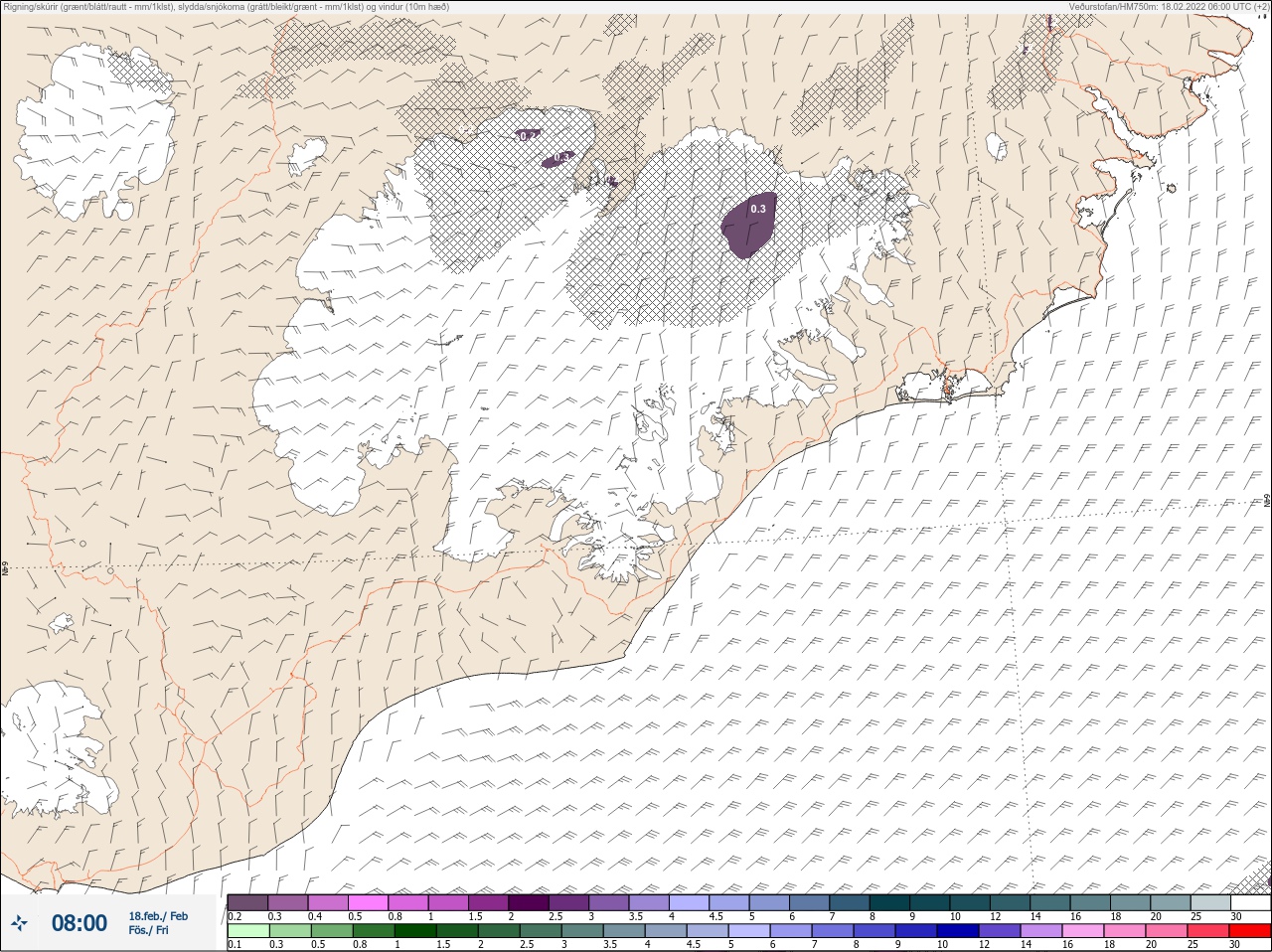Click the top legend swatch starting at 4
Image resolution: width=1272 pixels, height=952 pixels.
[x=689, y=902]
